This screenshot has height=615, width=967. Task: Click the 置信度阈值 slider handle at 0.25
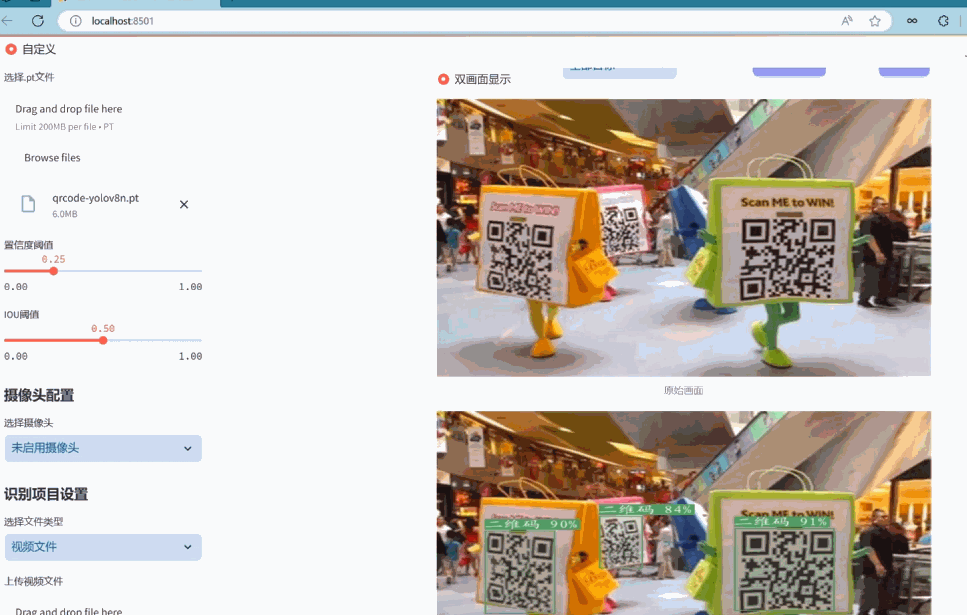pyautogui.click(x=54, y=271)
